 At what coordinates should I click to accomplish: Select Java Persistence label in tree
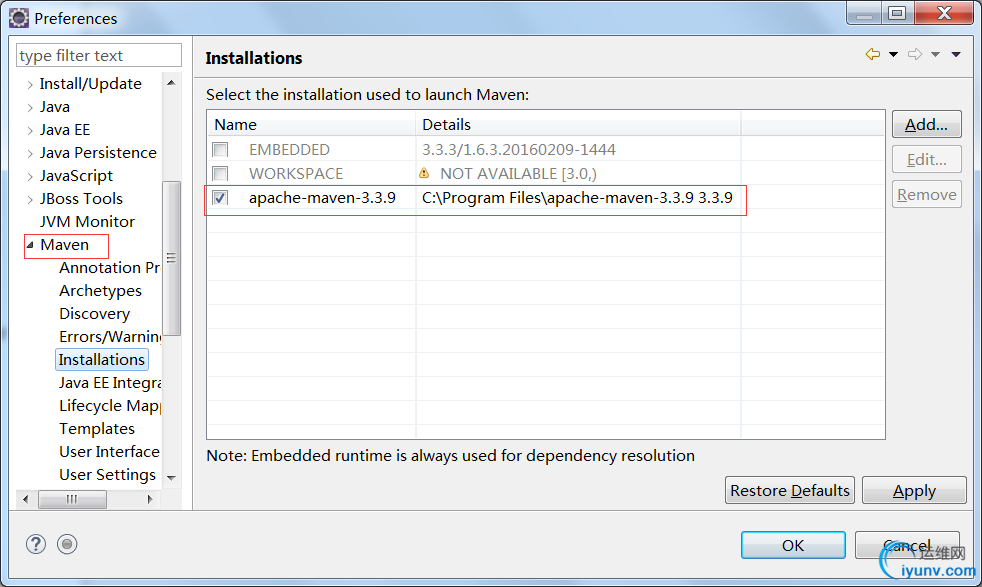(x=98, y=153)
